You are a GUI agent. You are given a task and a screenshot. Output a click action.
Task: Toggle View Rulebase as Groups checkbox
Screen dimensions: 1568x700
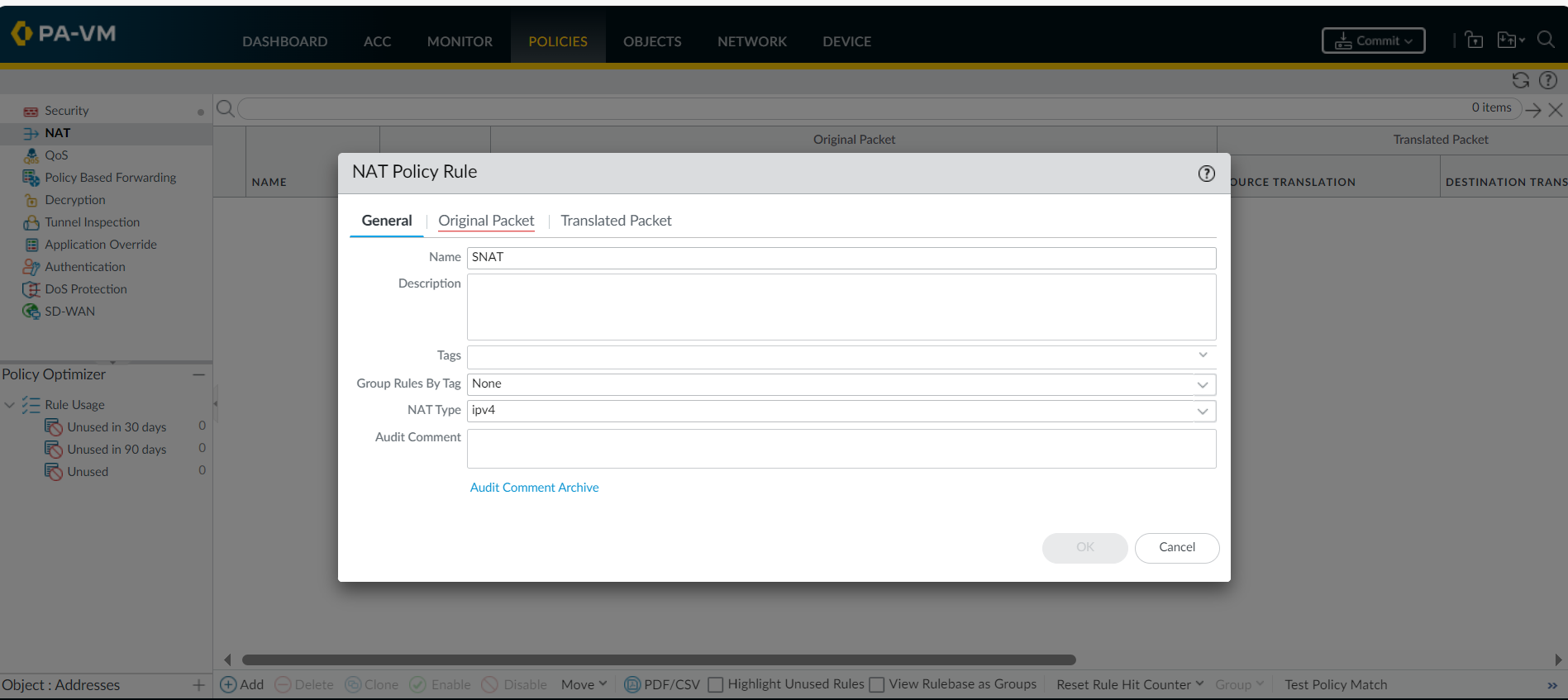[877, 684]
